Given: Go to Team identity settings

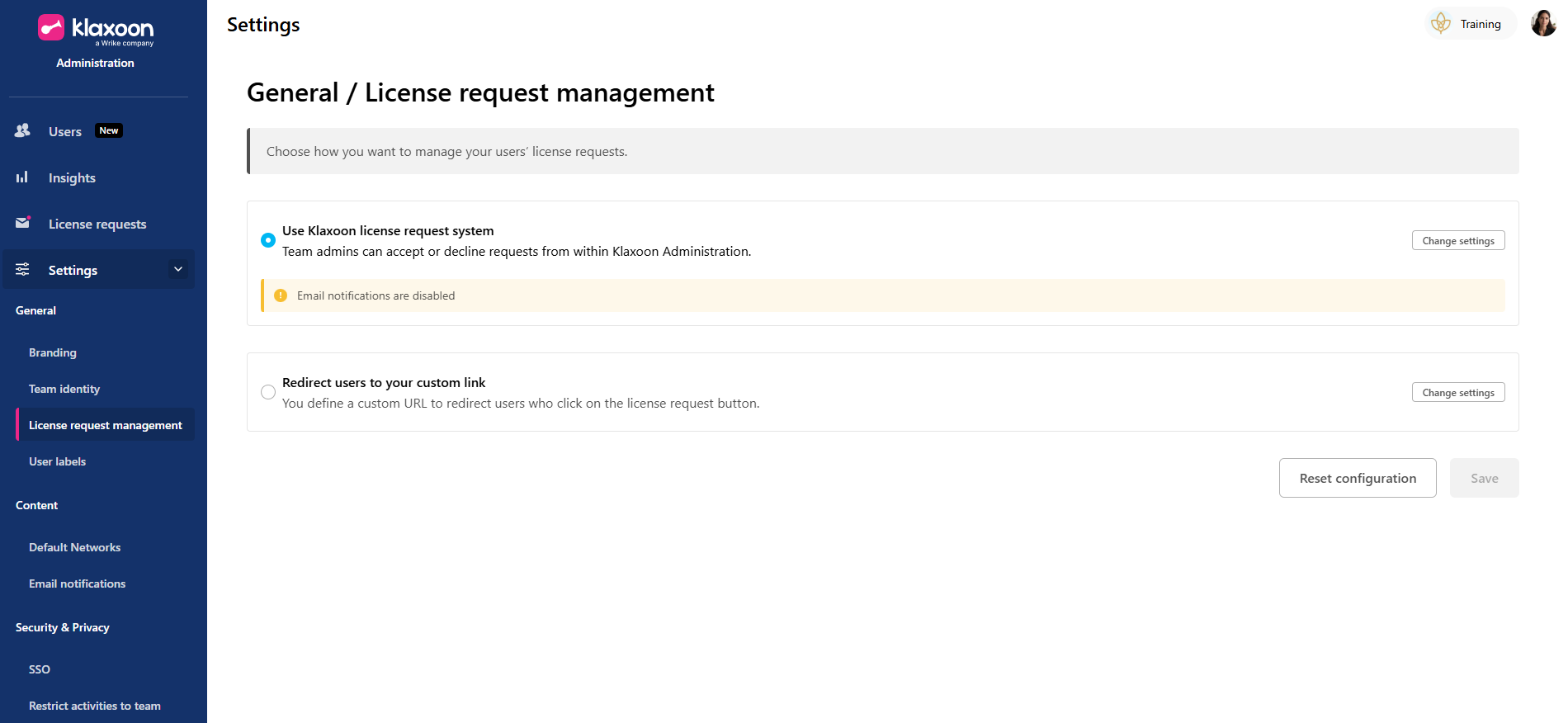Looking at the screenshot, I should tap(64, 389).
